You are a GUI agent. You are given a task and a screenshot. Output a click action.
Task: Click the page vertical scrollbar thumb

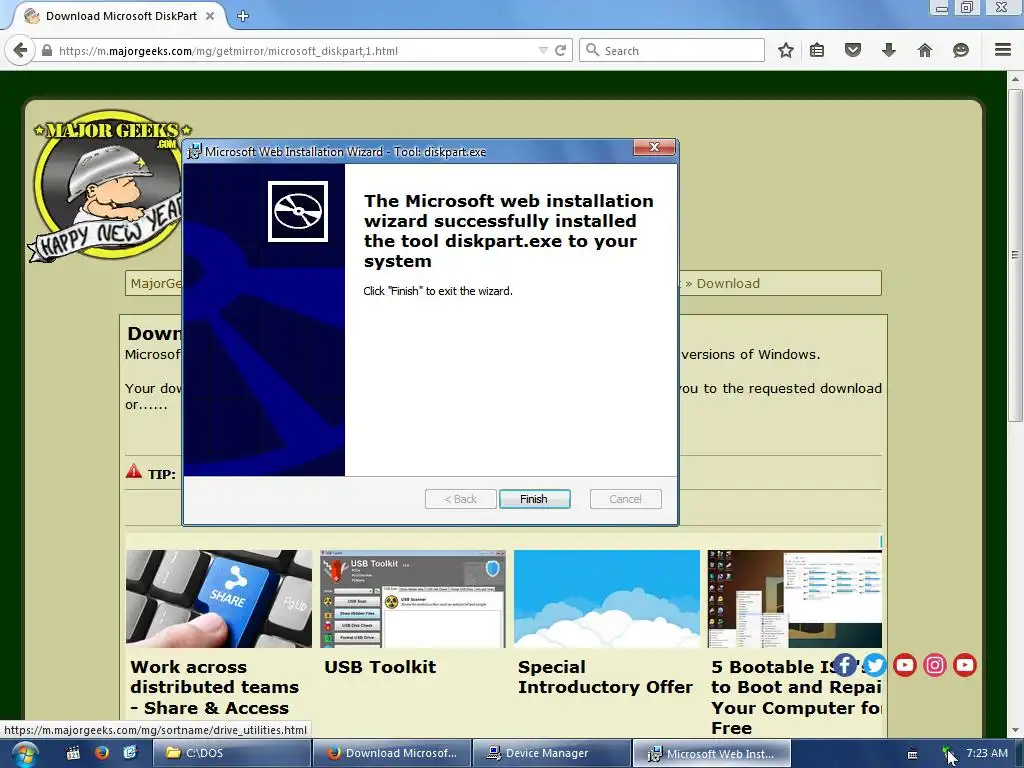click(1015, 255)
